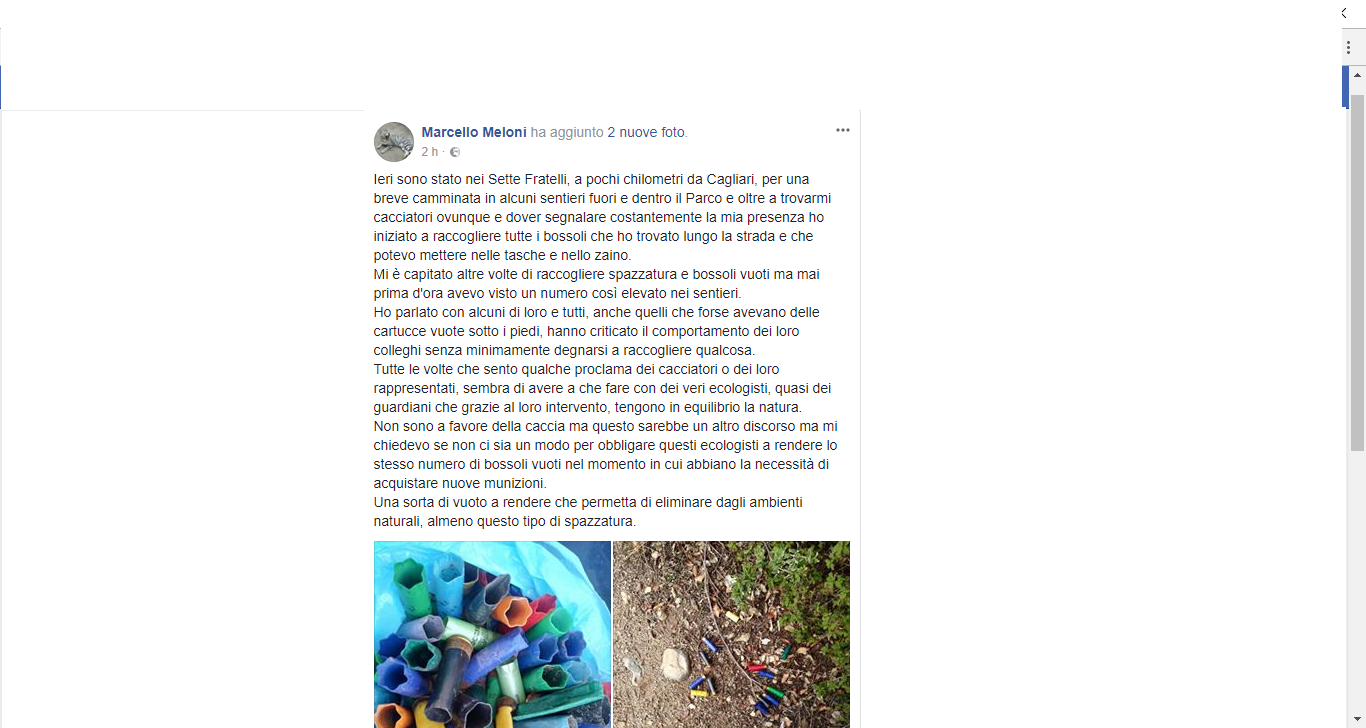
Task: Click the left-pointing chevron at the top right
Action: click(1345, 12)
